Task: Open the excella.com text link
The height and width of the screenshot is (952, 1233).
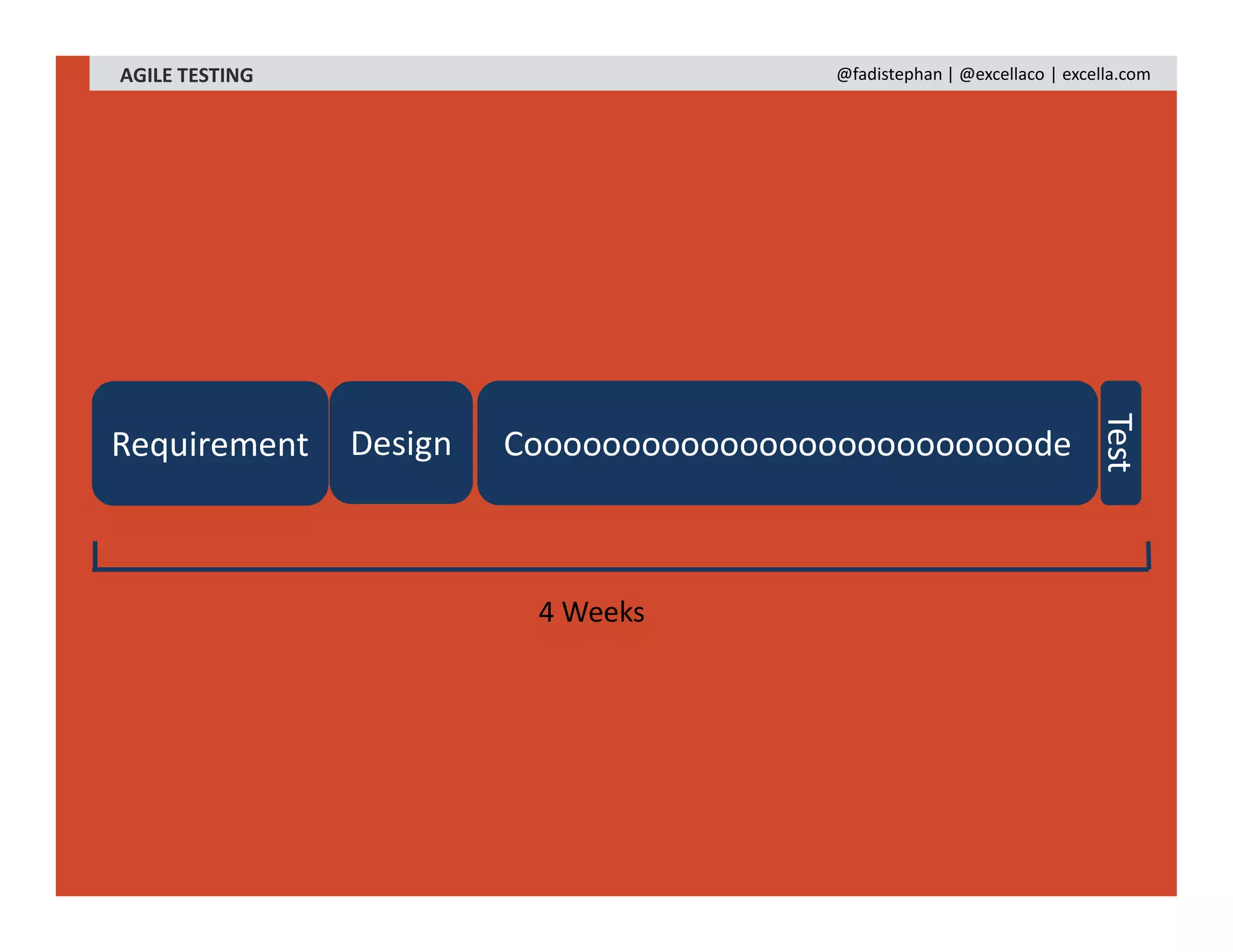Action: [1106, 74]
